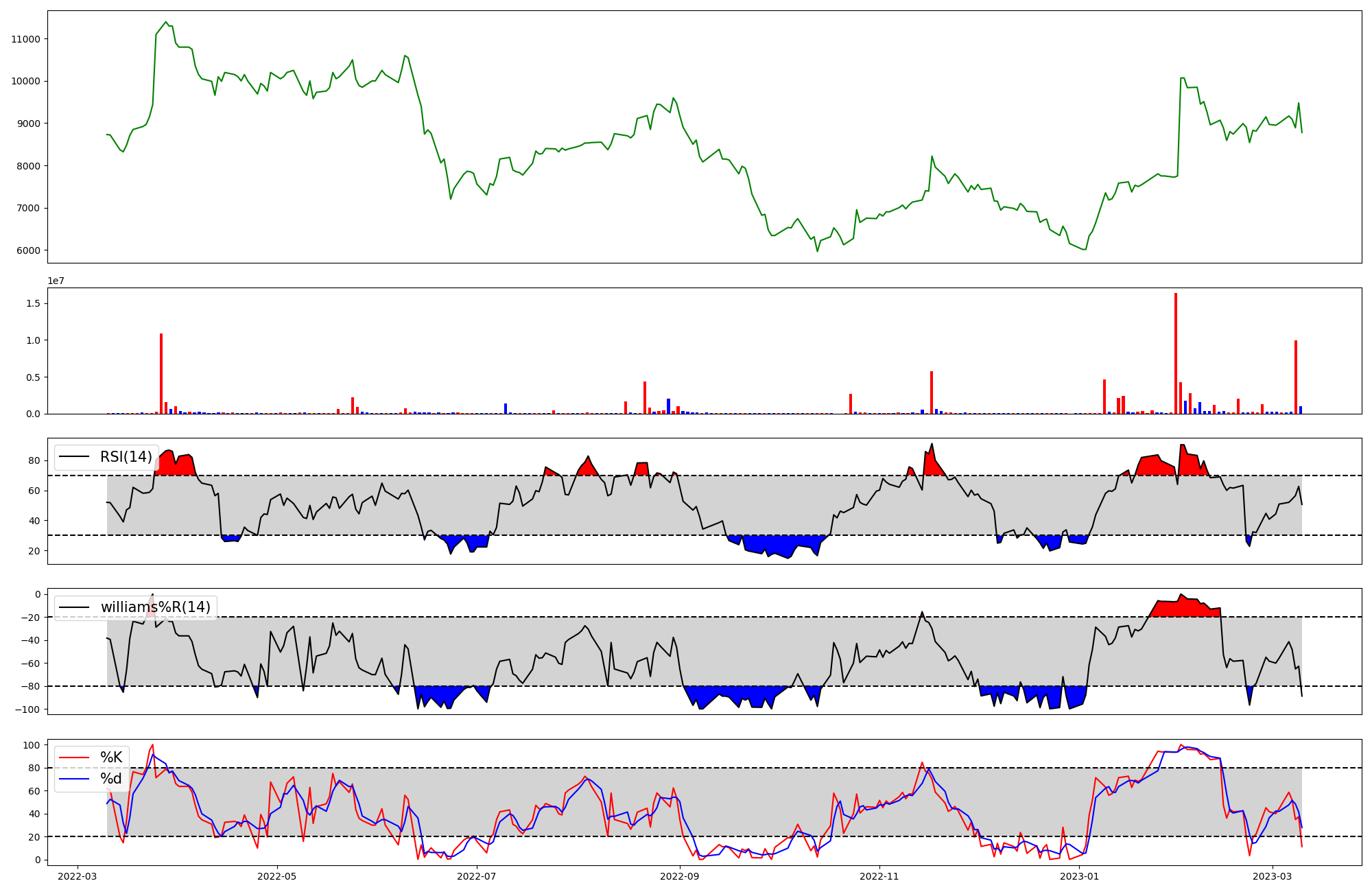Select the 2023-01 date axis label
Image resolution: width=1372 pixels, height=892 pixels.
point(1079,876)
